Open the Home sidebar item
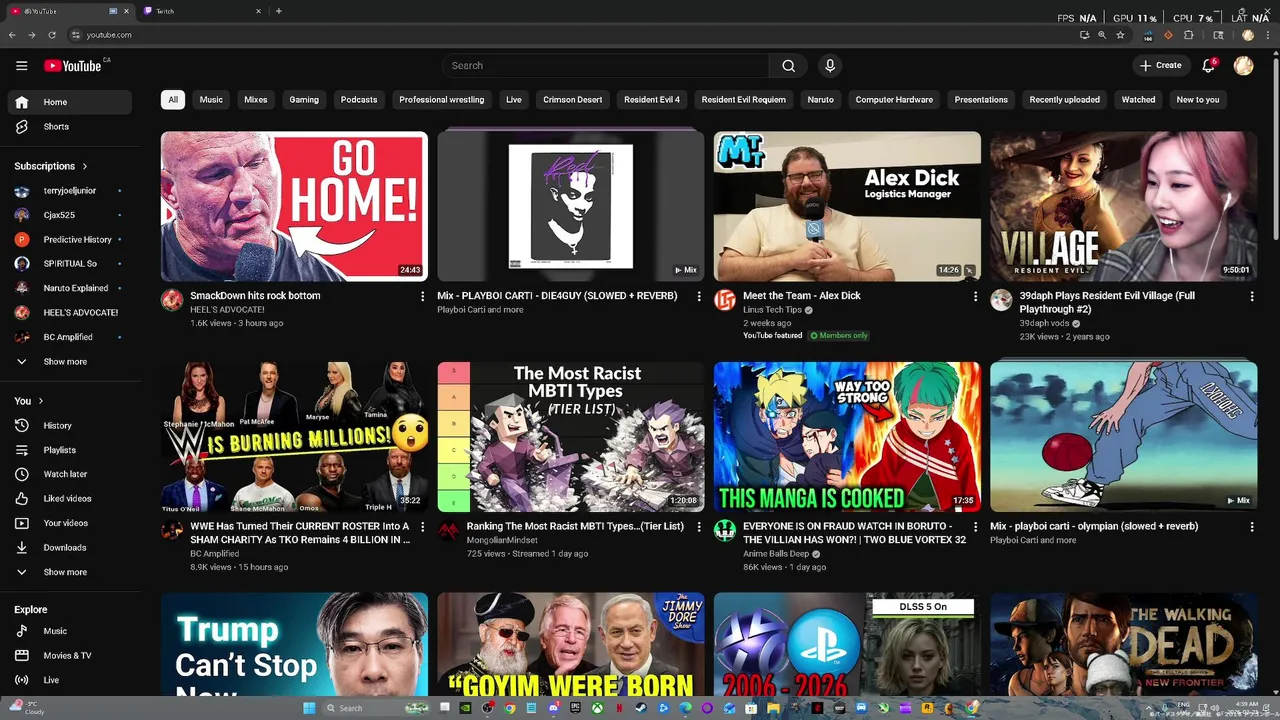Image resolution: width=1280 pixels, height=720 pixels. click(70, 102)
